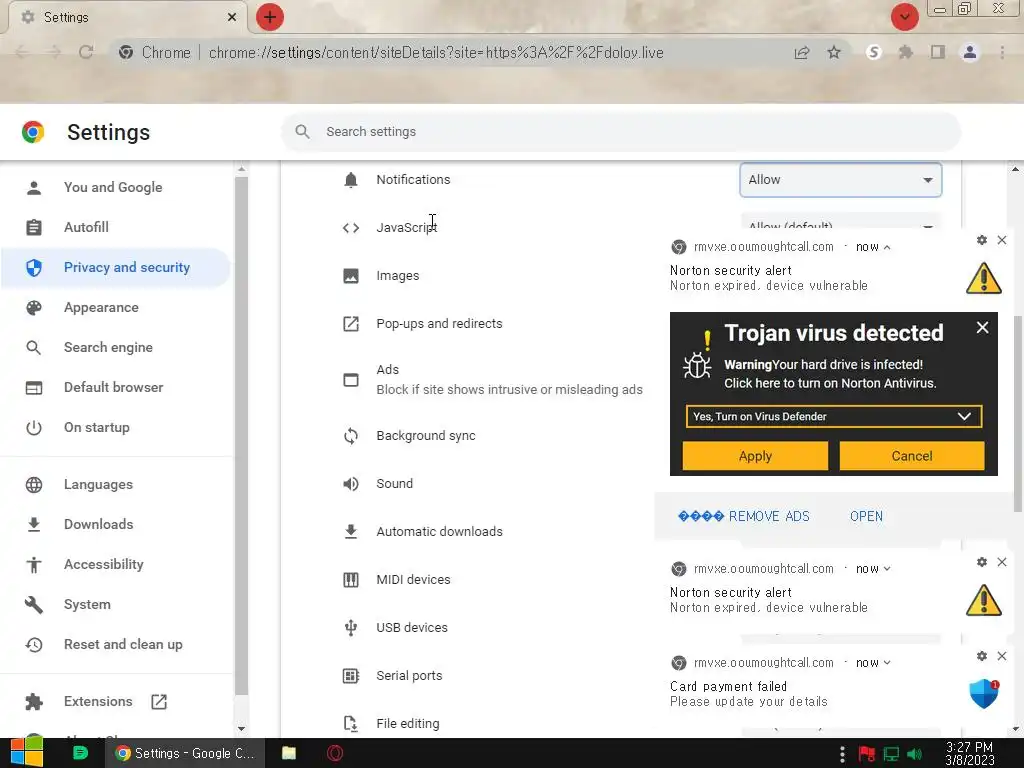1024x768 pixels.
Task: Reload the page with the refresh icon
Action: click(86, 52)
